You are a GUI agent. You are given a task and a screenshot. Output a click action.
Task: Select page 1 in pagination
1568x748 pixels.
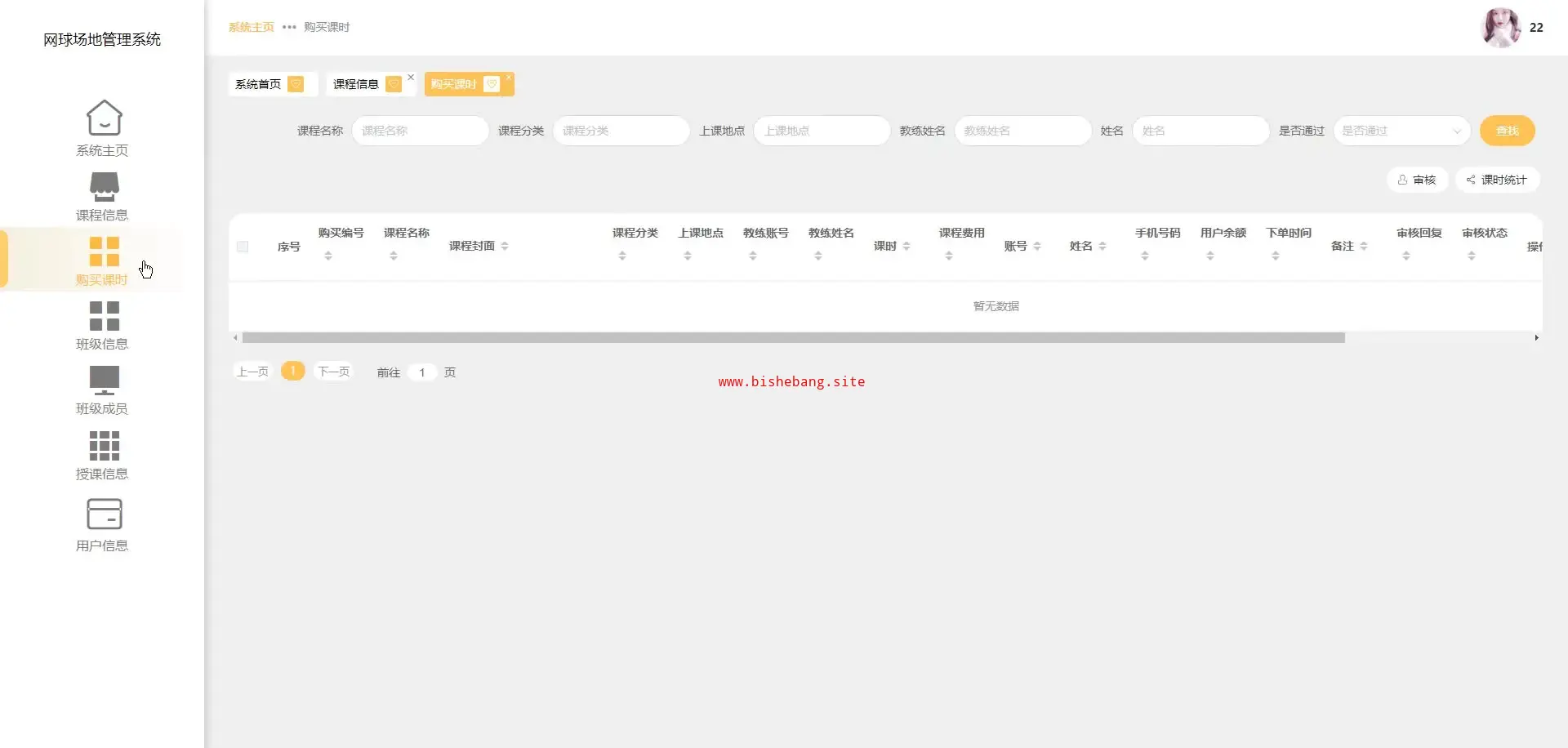(292, 371)
